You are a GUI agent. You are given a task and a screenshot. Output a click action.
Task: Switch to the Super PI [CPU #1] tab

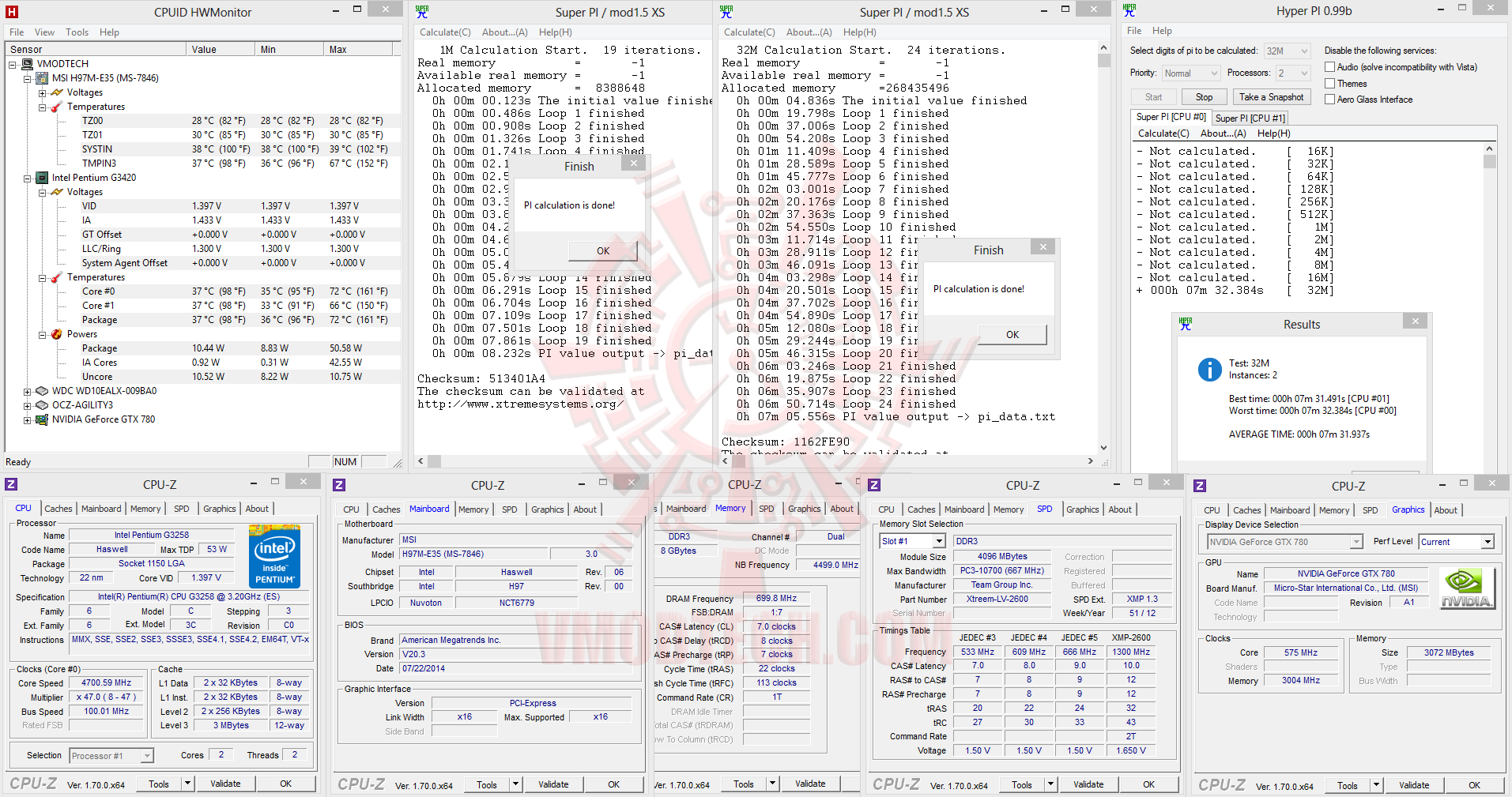[1250, 118]
